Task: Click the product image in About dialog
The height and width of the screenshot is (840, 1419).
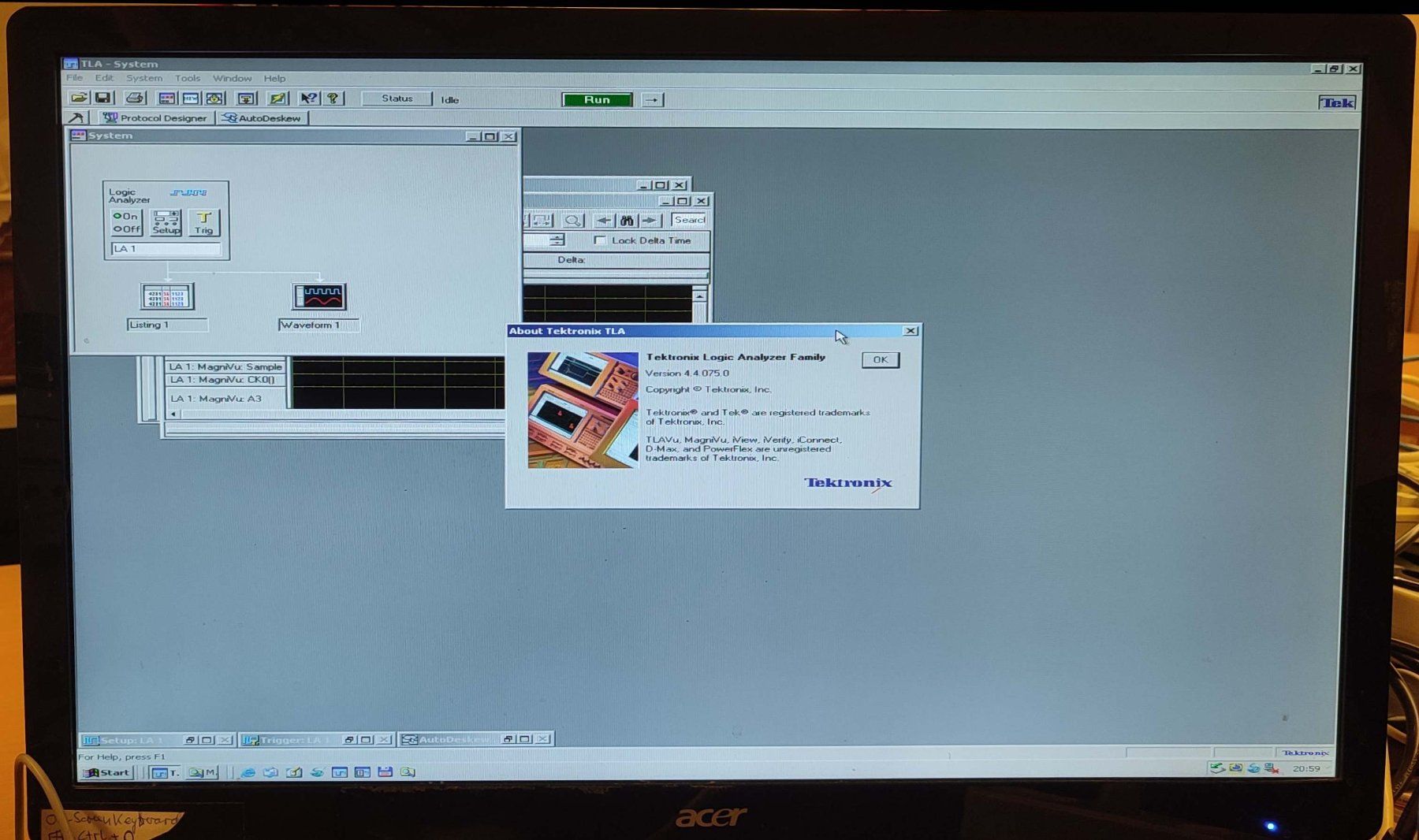Action: 583,410
